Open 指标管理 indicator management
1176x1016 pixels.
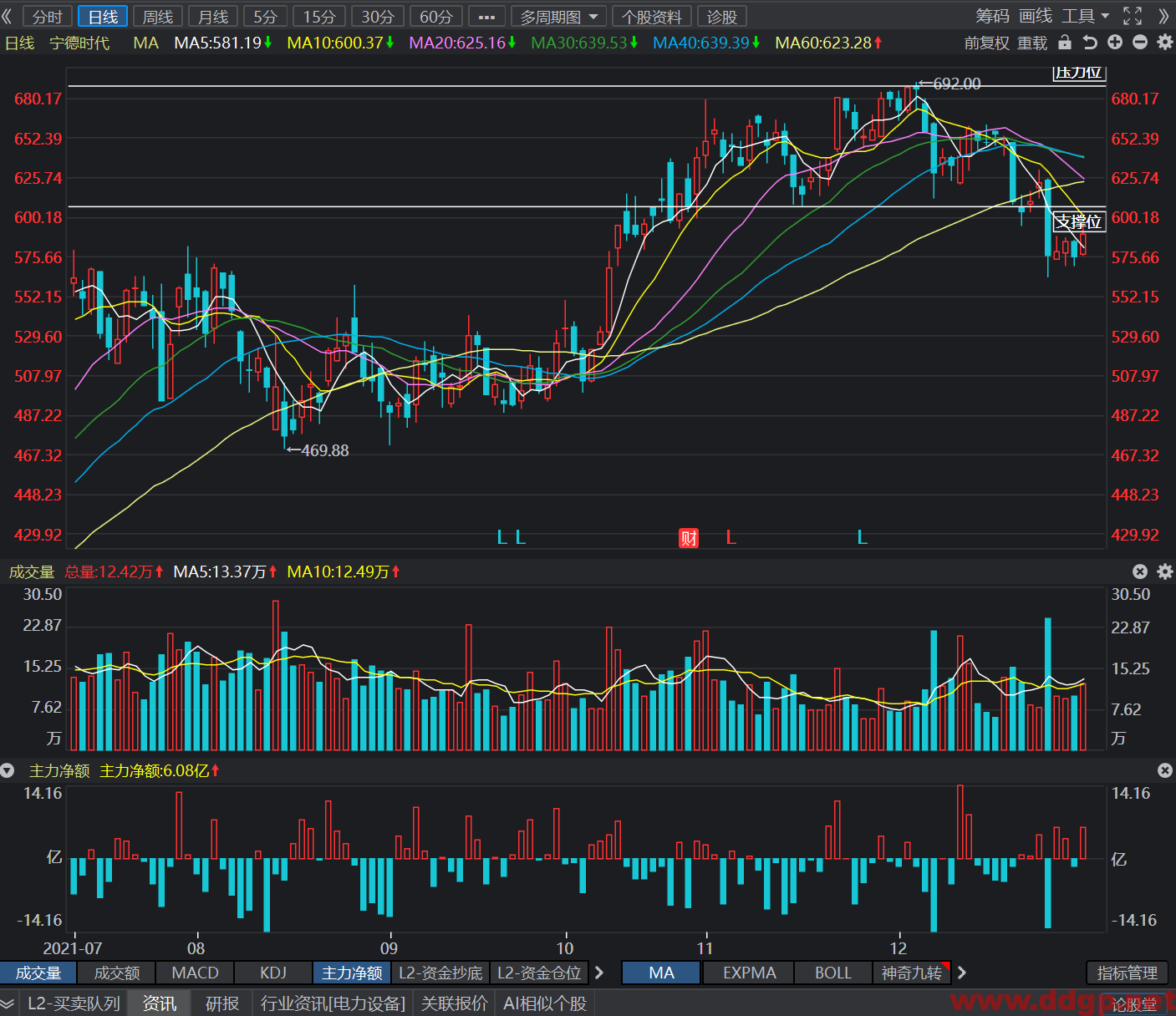point(1127,973)
